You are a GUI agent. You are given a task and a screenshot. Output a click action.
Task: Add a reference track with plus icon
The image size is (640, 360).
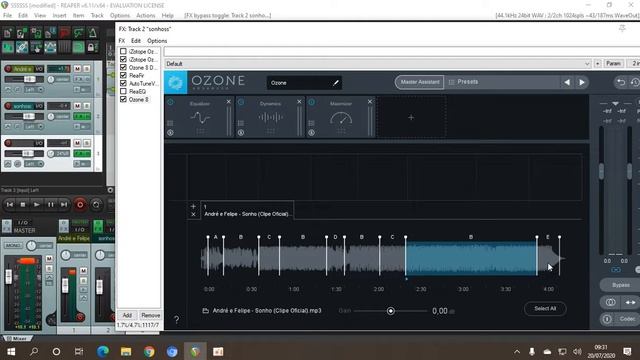point(193,207)
